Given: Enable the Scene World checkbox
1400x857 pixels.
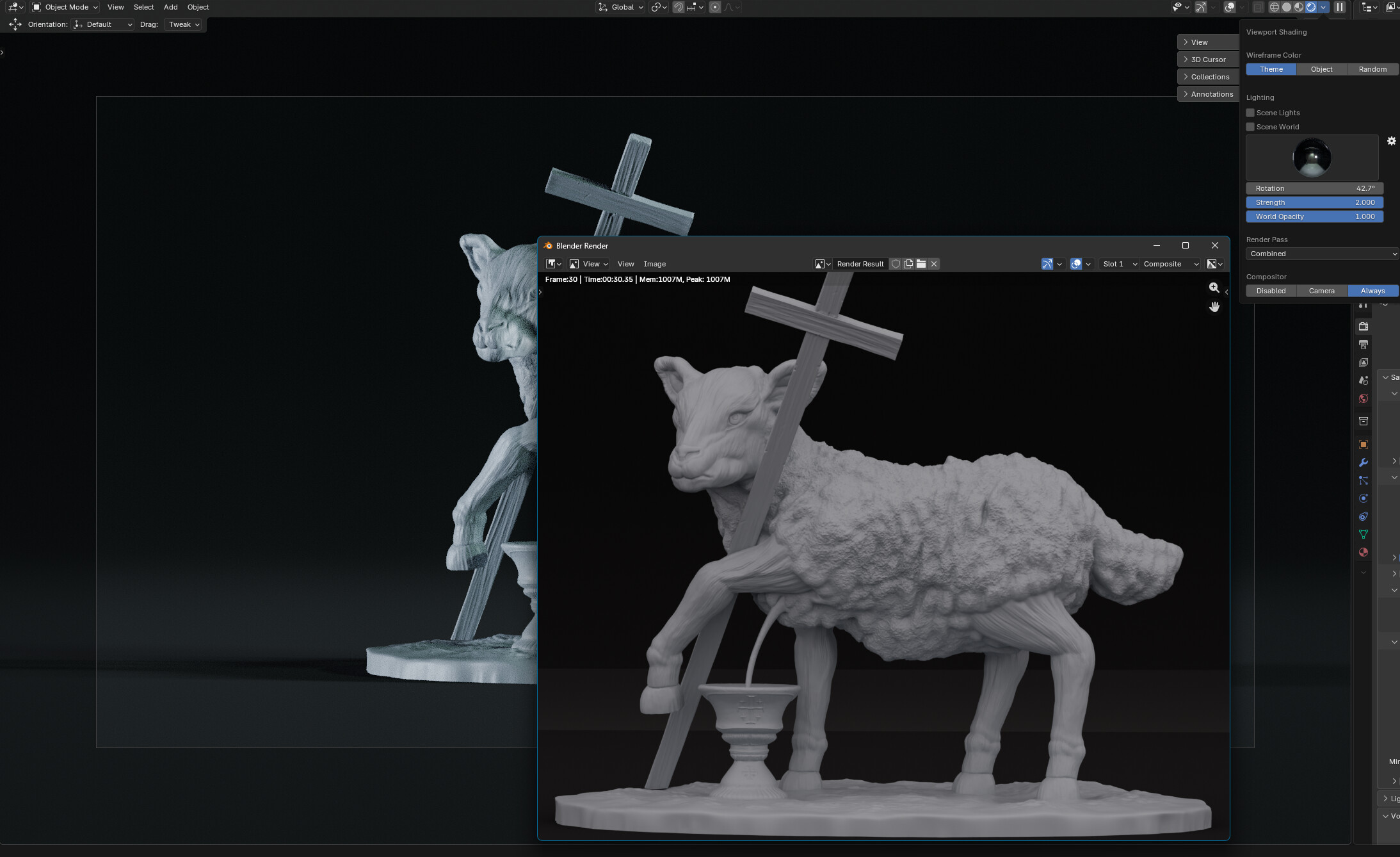Looking at the screenshot, I should click(x=1250, y=127).
